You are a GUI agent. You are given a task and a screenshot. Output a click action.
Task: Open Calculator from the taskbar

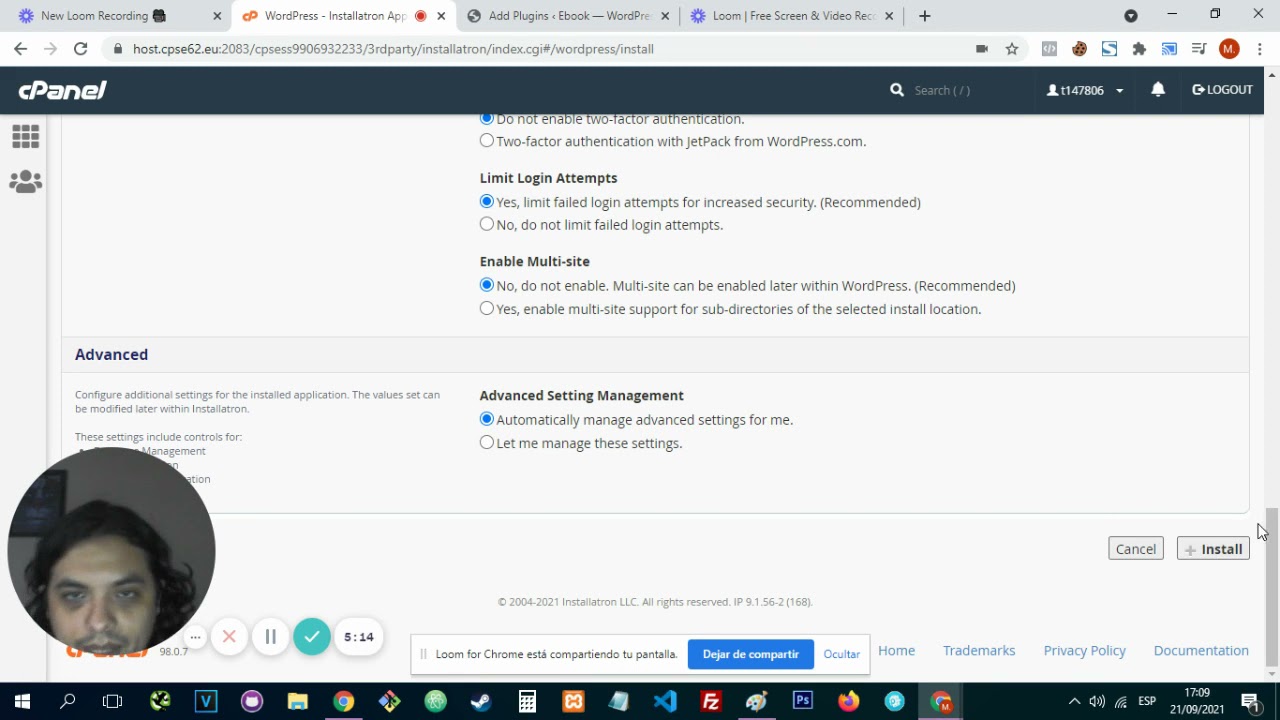click(x=527, y=702)
